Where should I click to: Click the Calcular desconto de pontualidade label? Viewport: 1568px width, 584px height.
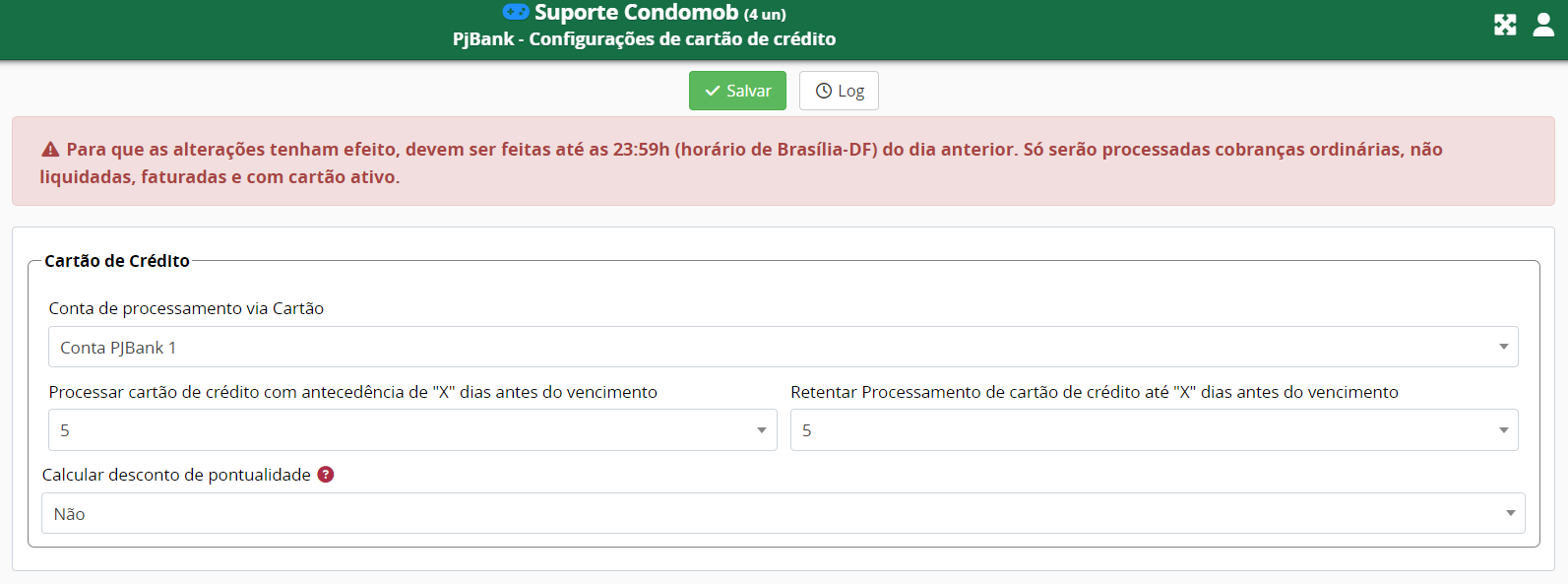[176, 475]
